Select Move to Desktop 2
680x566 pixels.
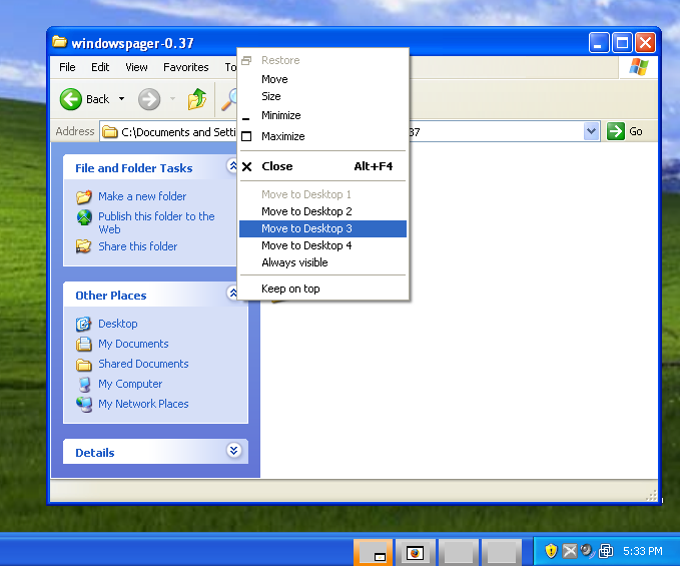tap(323, 211)
